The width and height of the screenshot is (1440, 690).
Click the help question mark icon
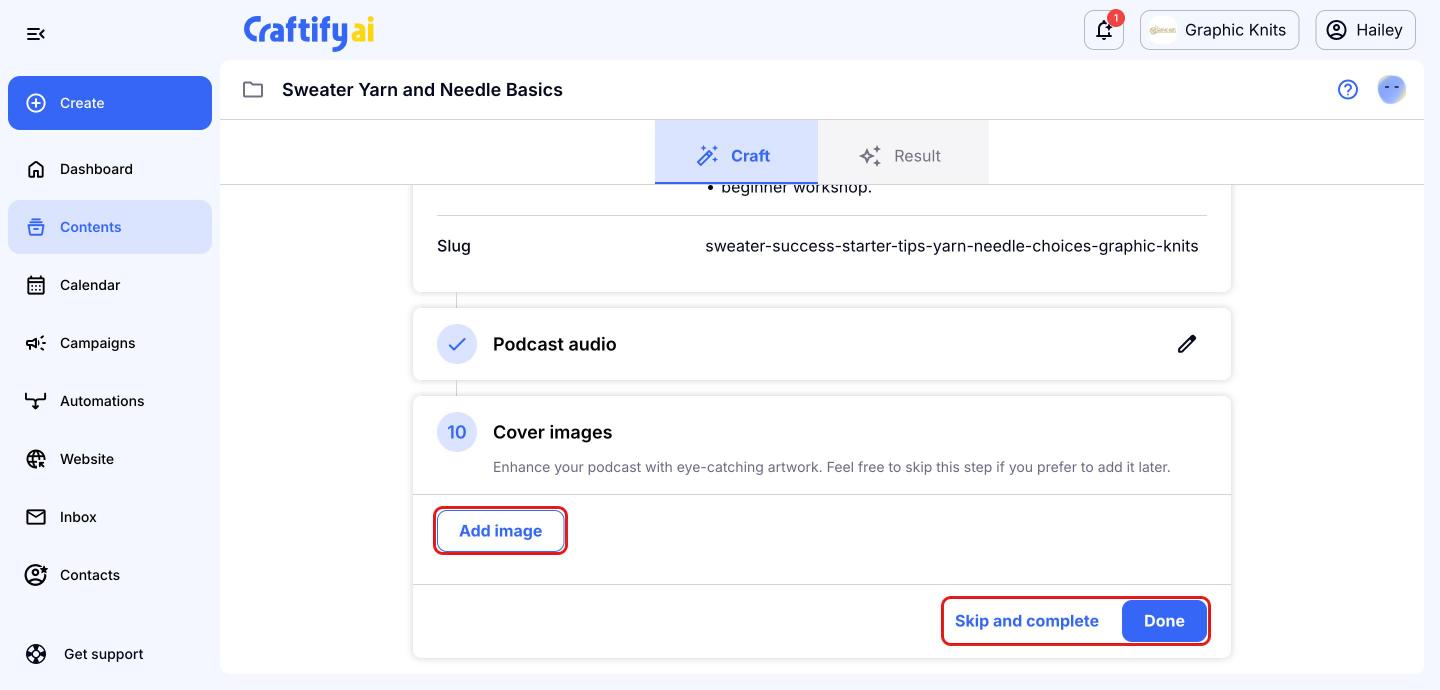pos(1348,90)
